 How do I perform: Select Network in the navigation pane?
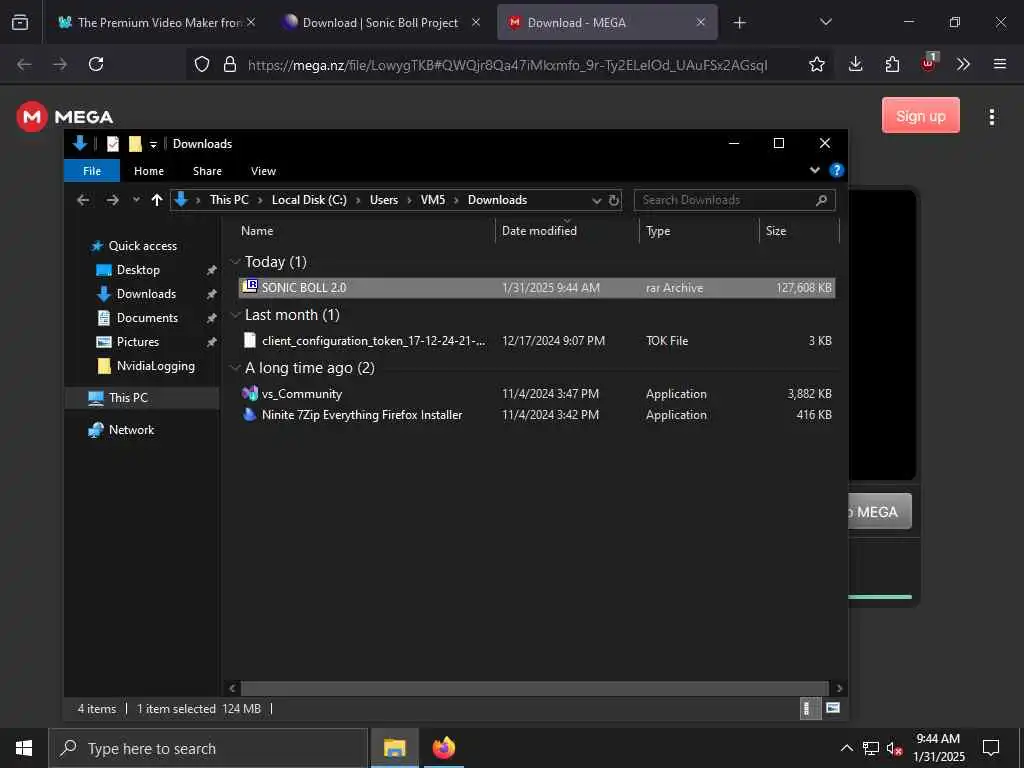131,430
